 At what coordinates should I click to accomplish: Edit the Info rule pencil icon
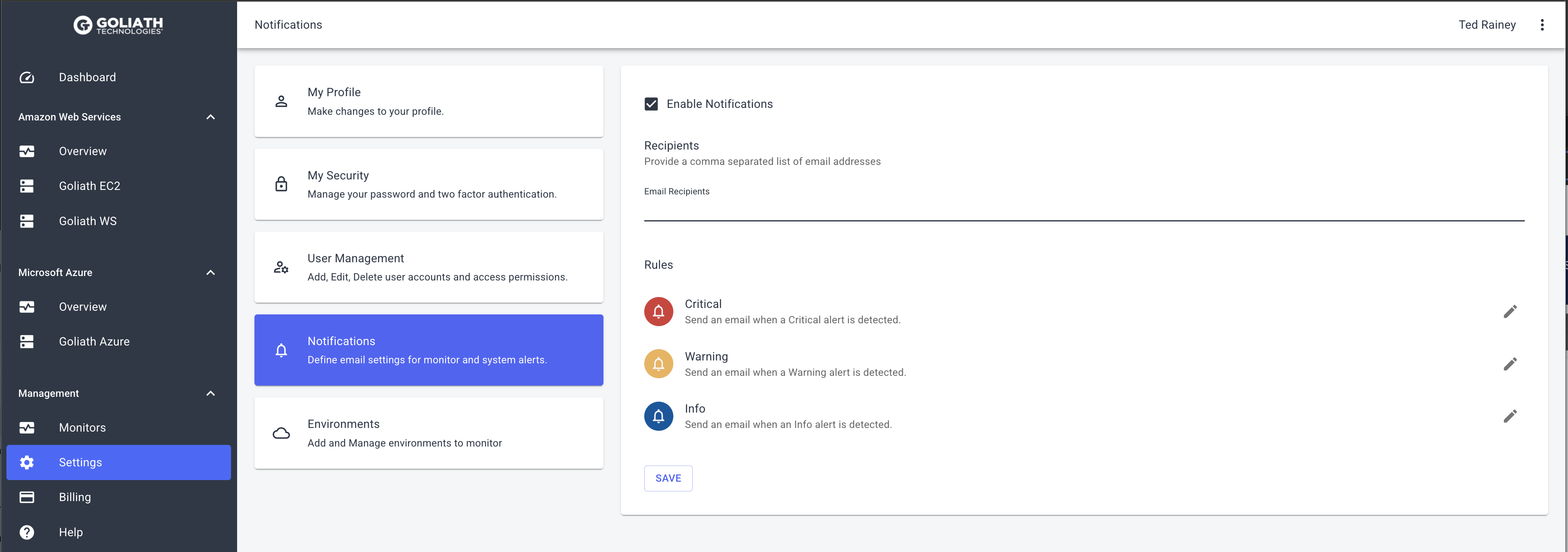1510,416
